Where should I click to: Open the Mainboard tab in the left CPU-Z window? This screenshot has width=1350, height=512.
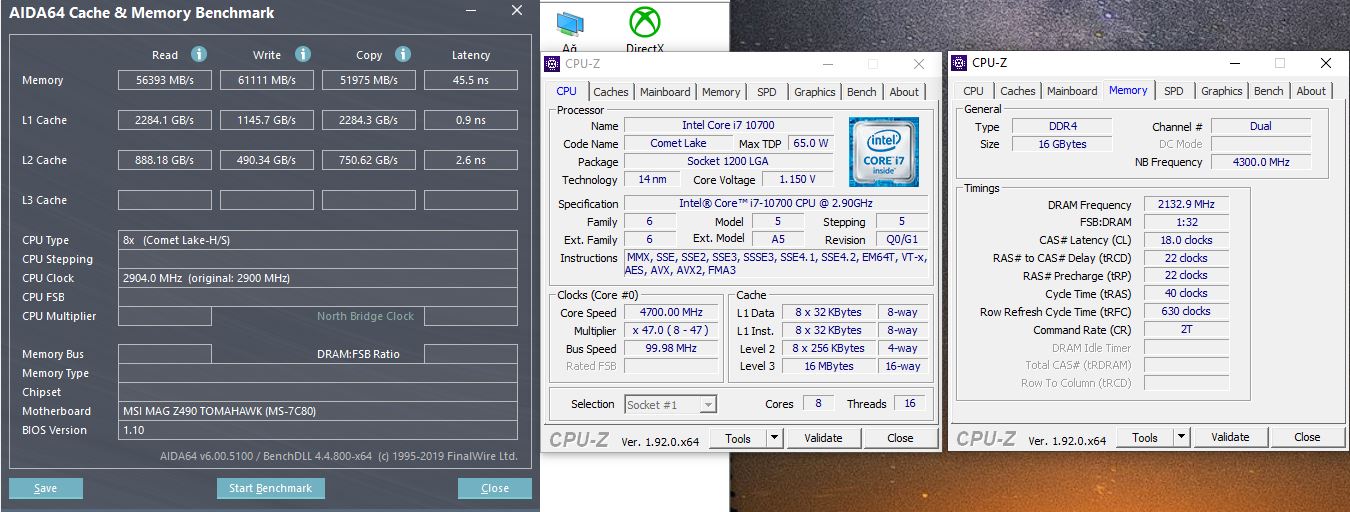665,92
